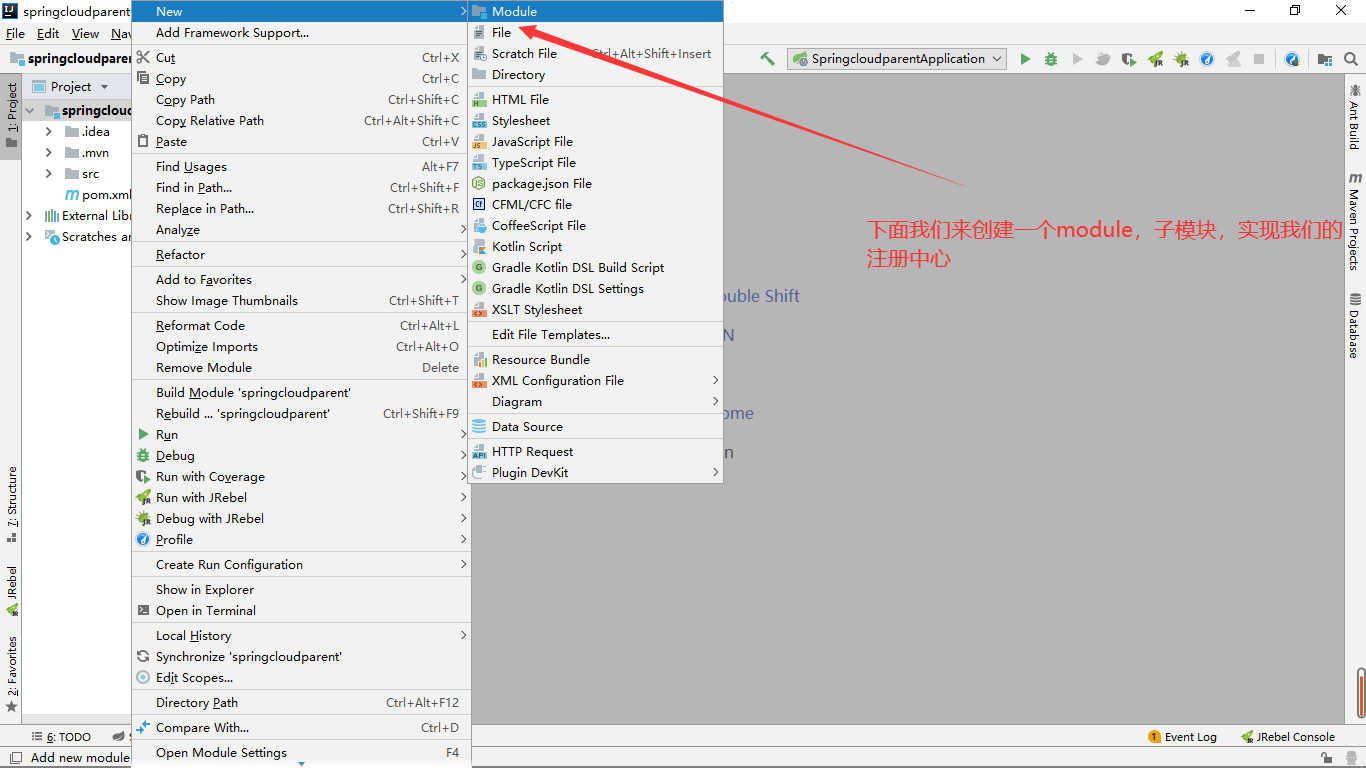
Task: Collapse the springcloudparent root node
Action: tap(29, 111)
